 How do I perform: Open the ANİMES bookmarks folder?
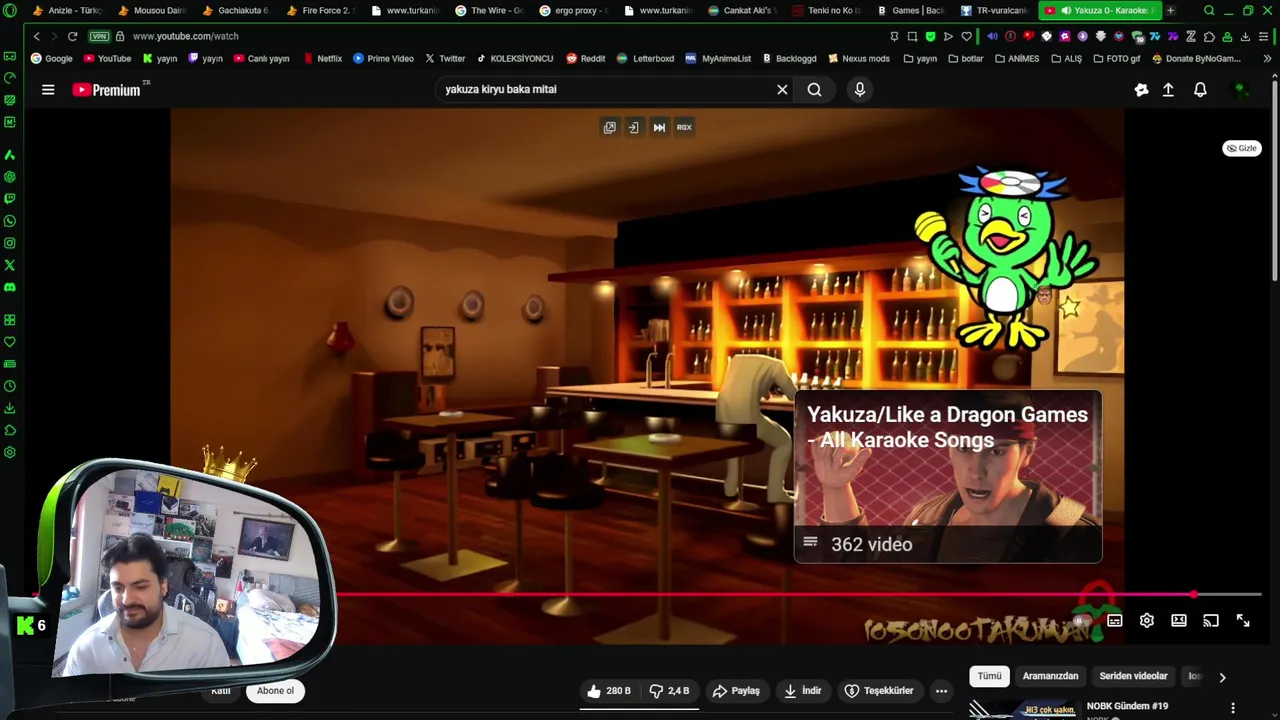coord(1017,59)
